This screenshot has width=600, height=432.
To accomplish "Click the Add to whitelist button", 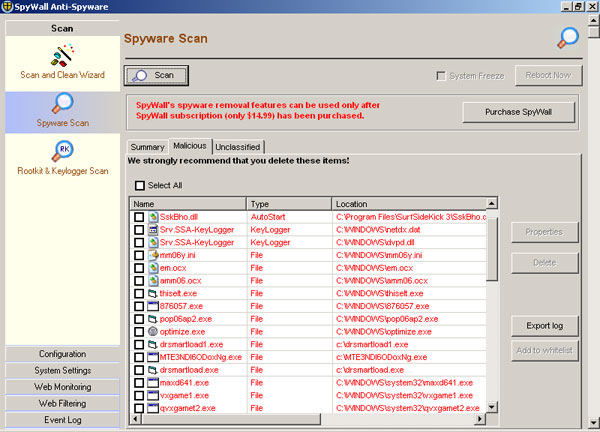I will click(x=545, y=350).
